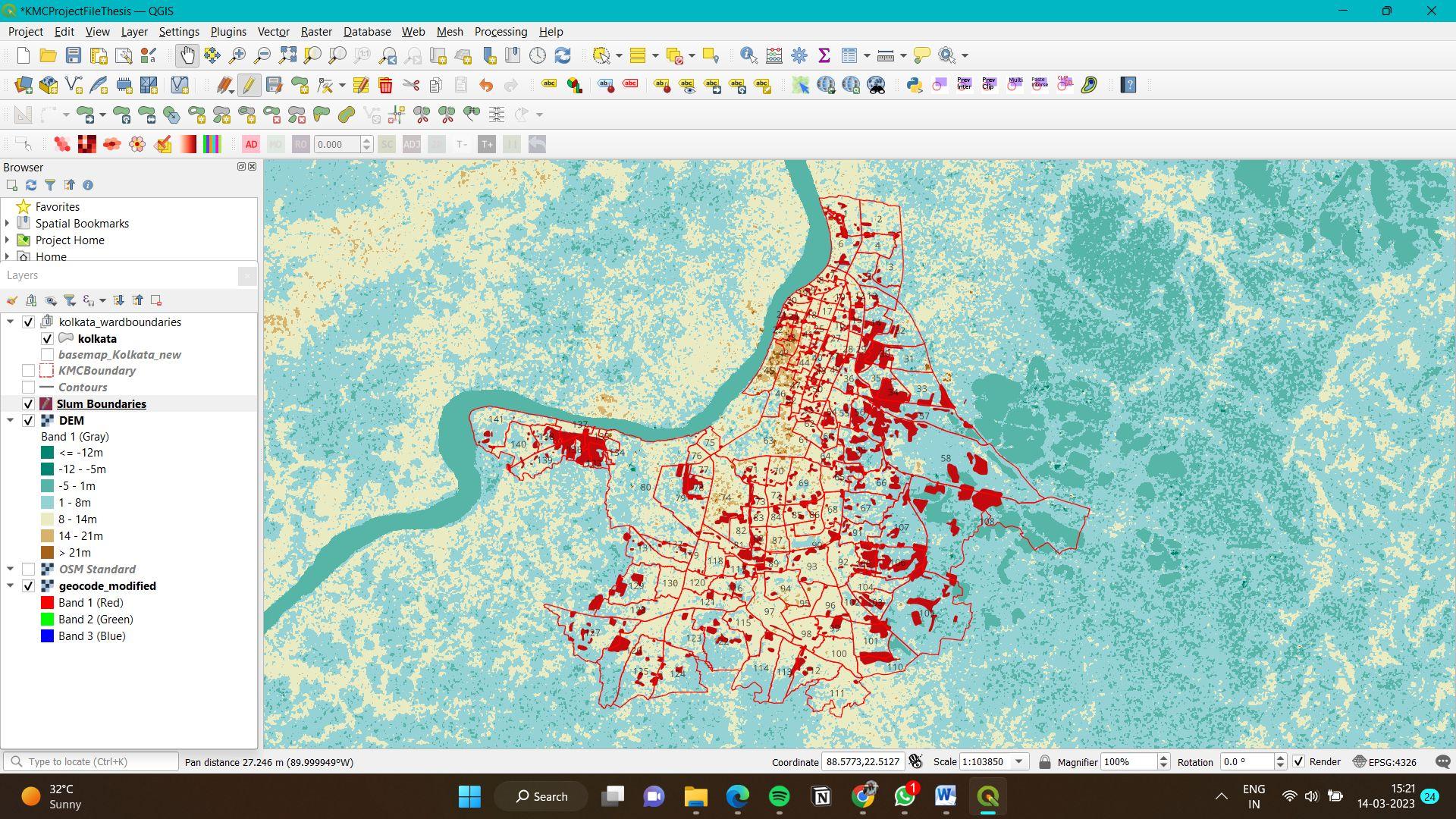Viewport: 1456px width, 819px height.
Task: Click the Band 1 (Red) color swatch
Action: [47, 603]
